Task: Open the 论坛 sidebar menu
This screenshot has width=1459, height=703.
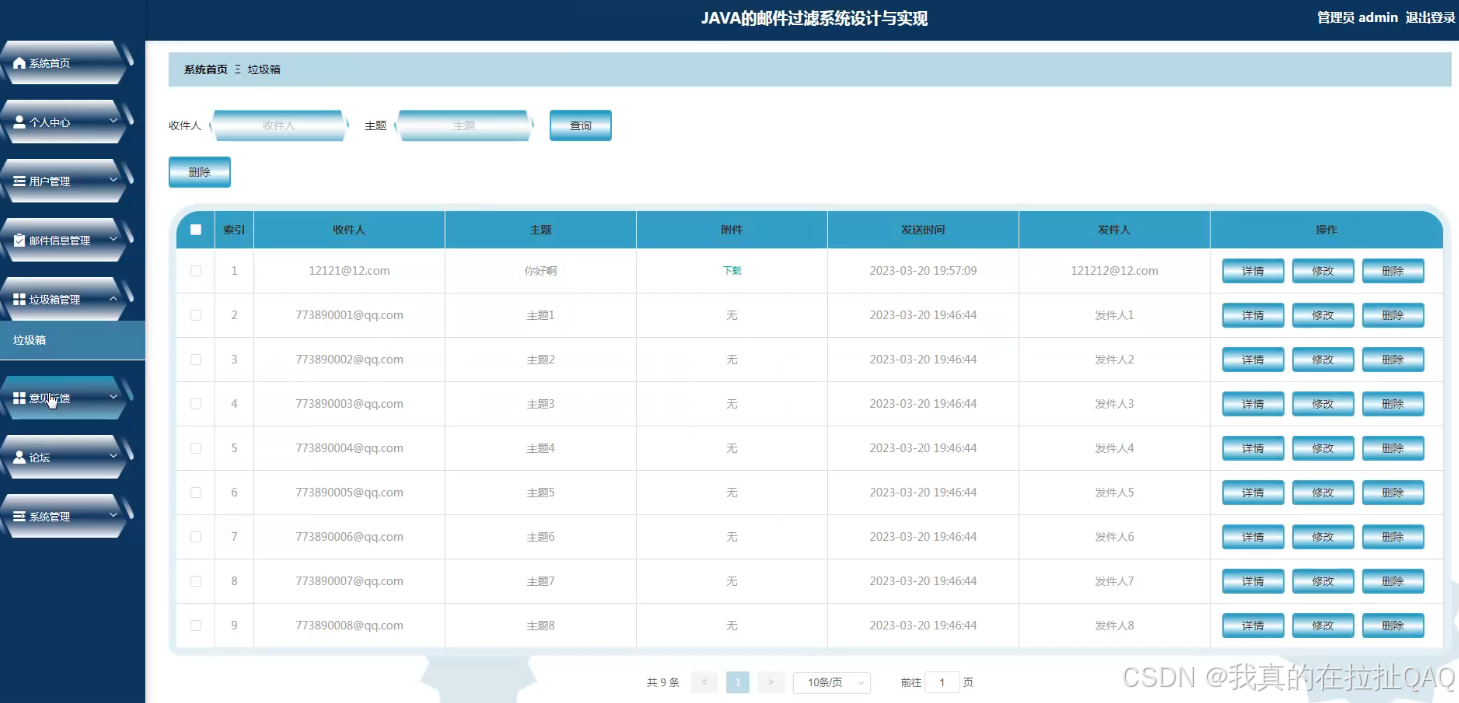Action: click(66, 457)
